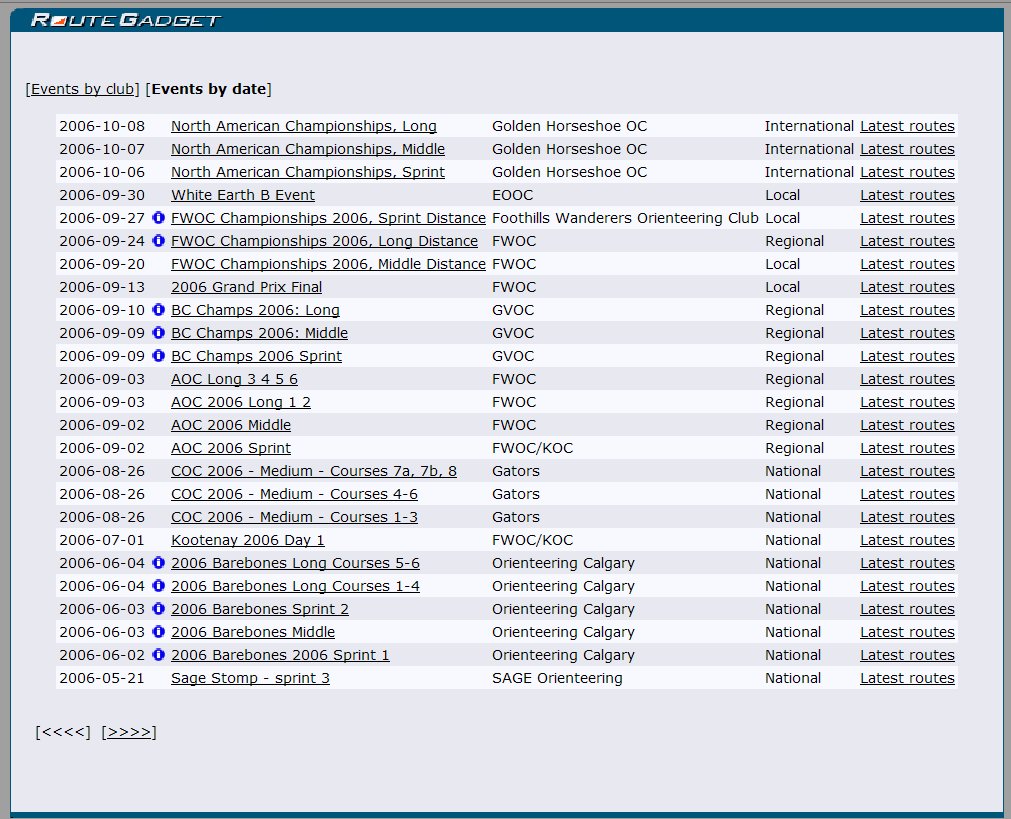Switch to Events by club view
The image size is (1011, 819).
(x=83, y=89)
